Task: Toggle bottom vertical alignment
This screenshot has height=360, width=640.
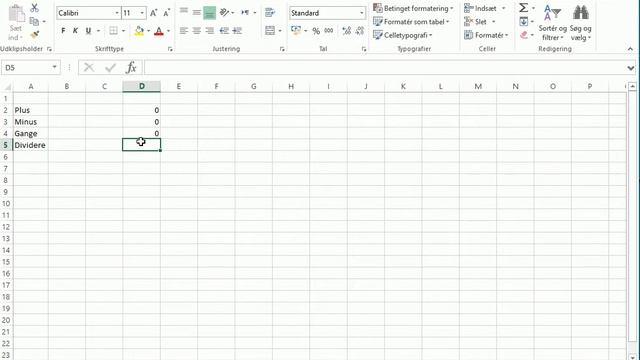Action: [x=209, y=13]
